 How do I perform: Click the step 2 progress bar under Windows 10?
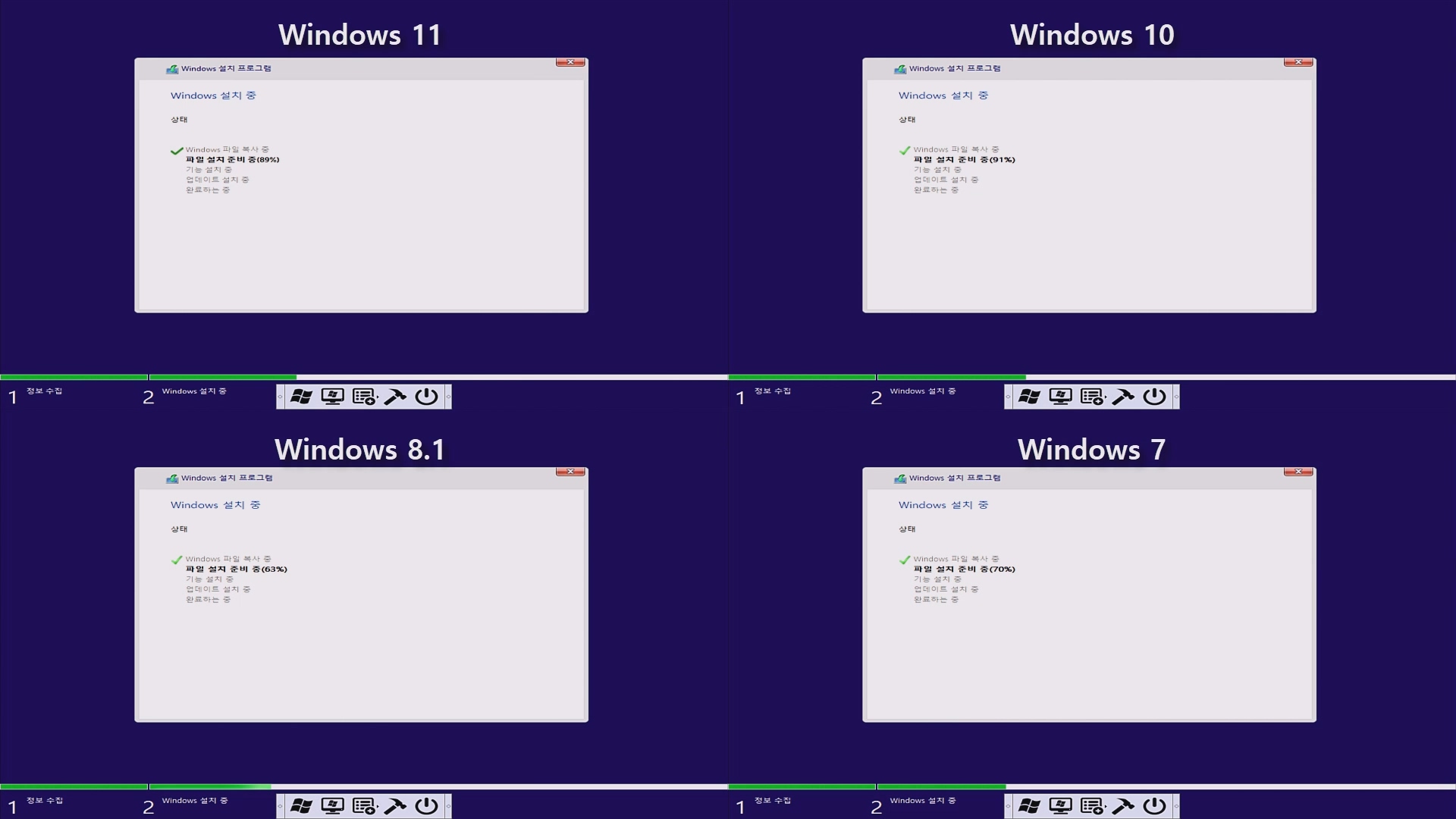click(x=1166, y=377)
